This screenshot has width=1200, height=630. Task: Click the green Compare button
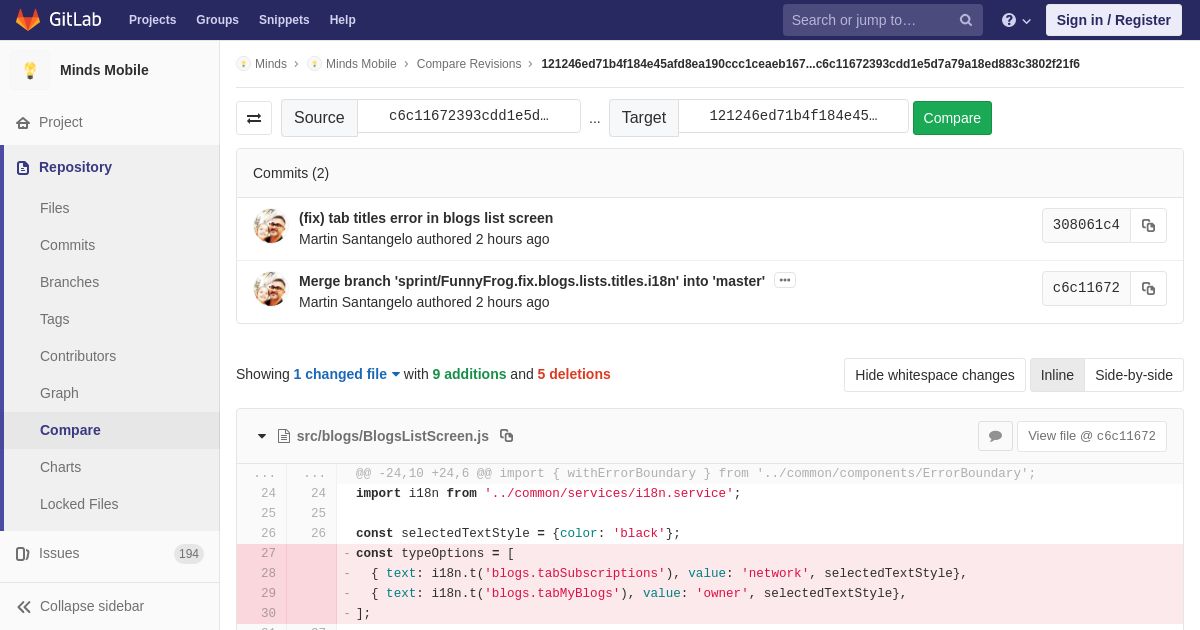point(952,118)
